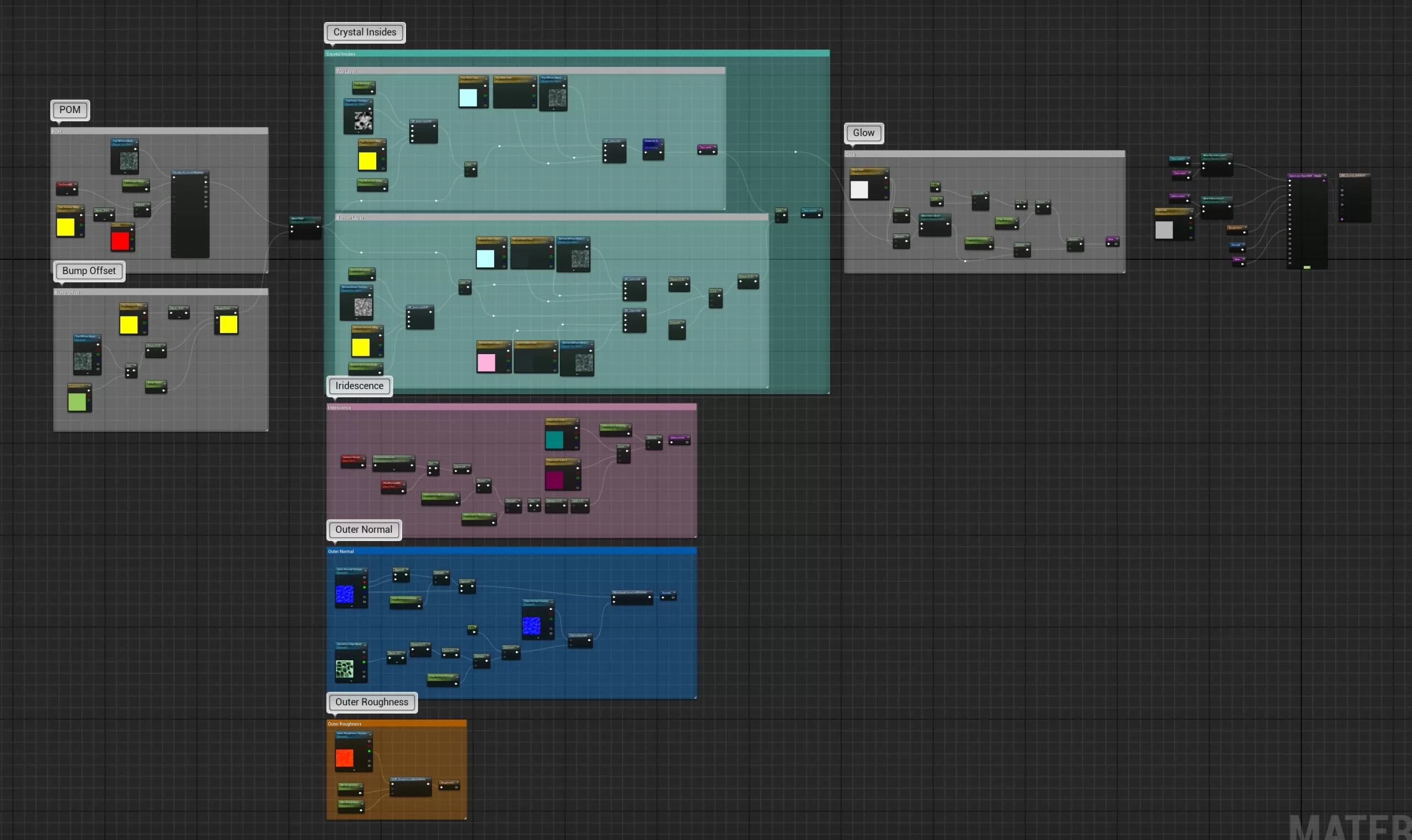Collapse the Specular node preview arrow
The image size is (1412, 840).
tap(1191, 211)
